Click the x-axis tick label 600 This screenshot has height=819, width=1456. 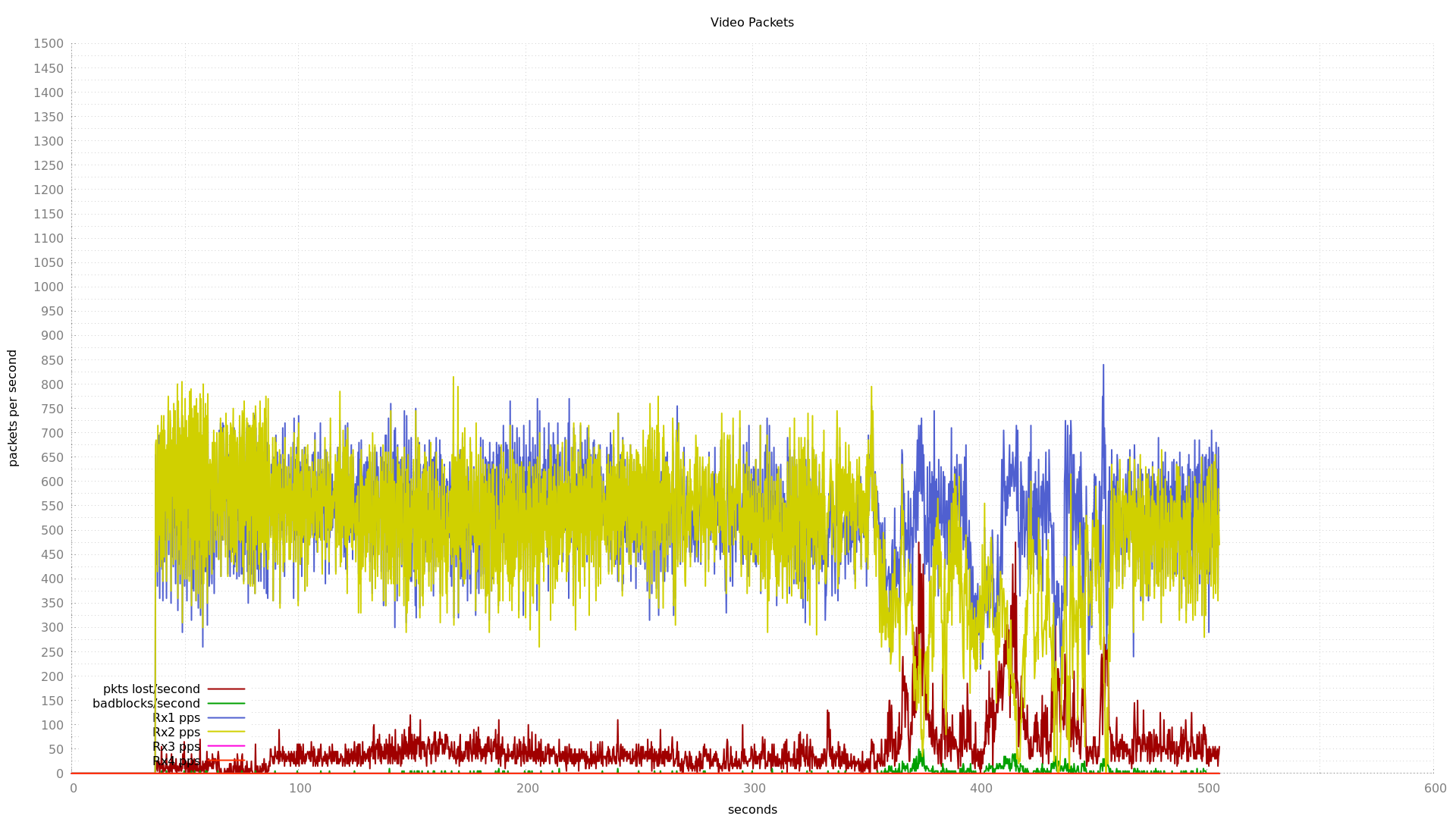click(1436, 789)
